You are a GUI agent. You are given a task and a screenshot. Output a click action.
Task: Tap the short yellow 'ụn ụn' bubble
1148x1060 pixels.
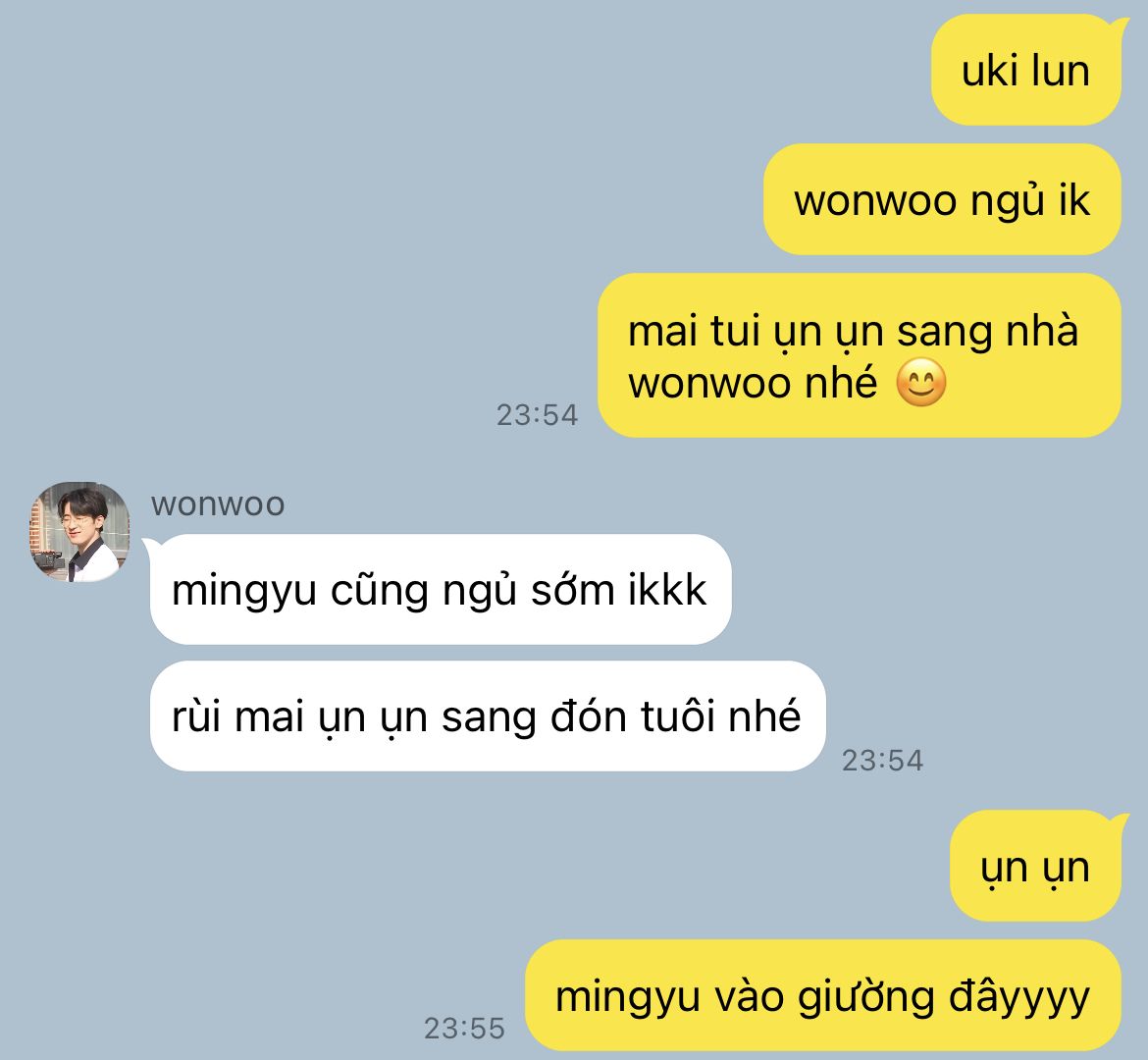point(1035,866)
